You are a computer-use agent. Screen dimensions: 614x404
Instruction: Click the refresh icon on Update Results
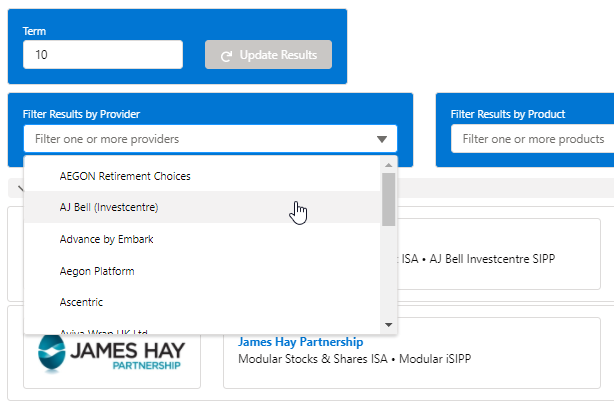pos(226,56)
